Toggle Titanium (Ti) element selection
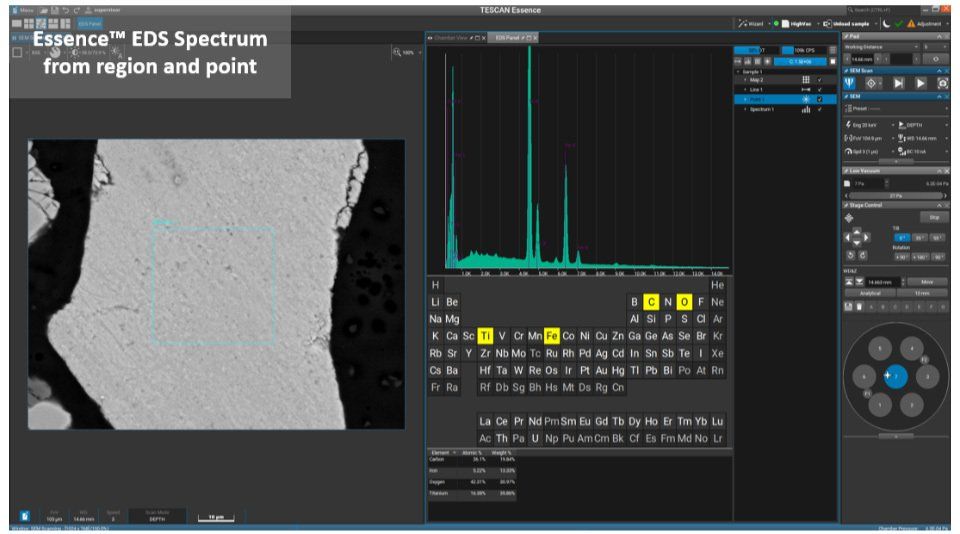 coord(485,336)
